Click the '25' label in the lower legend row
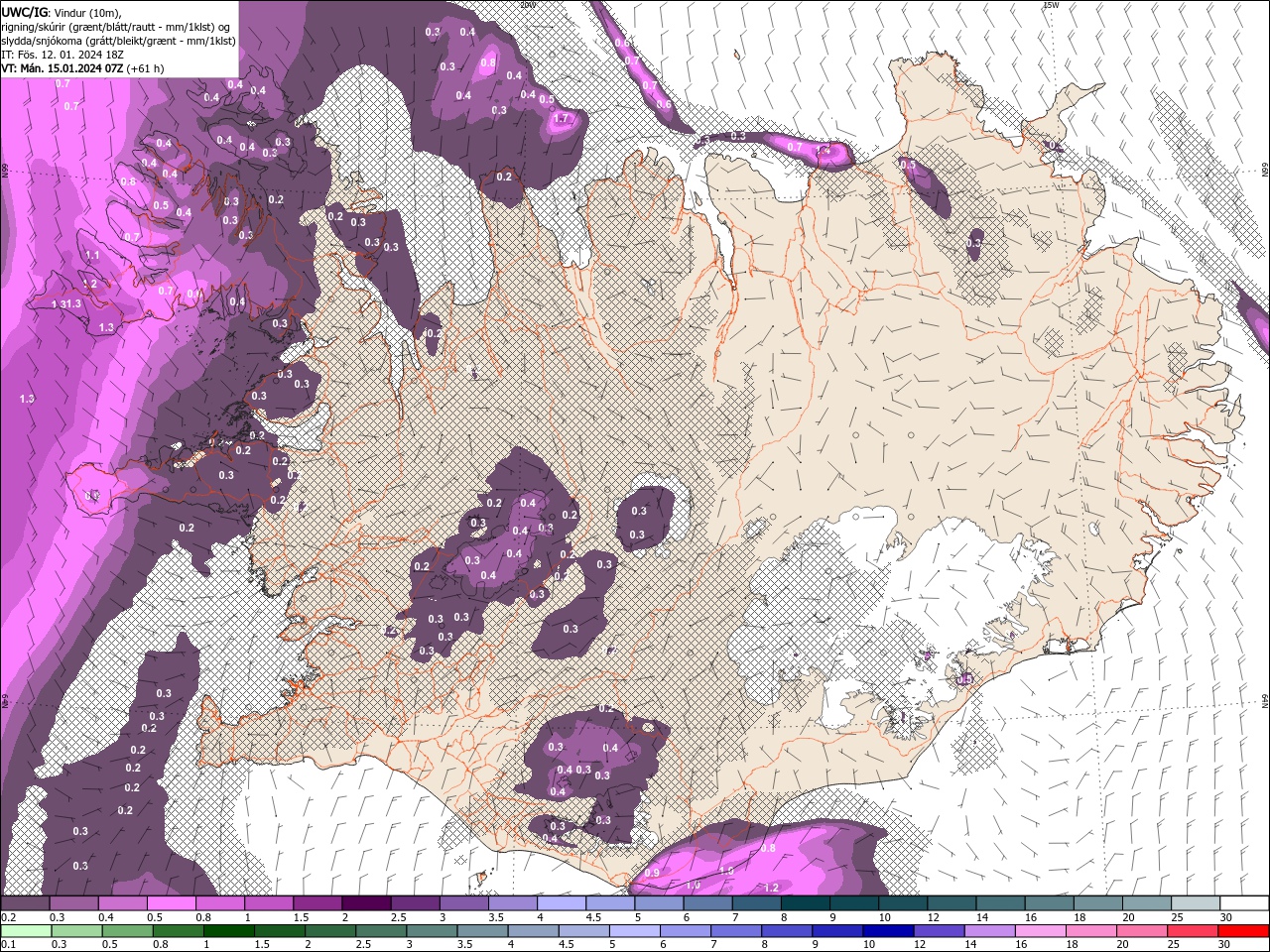 click(1175, 945)
